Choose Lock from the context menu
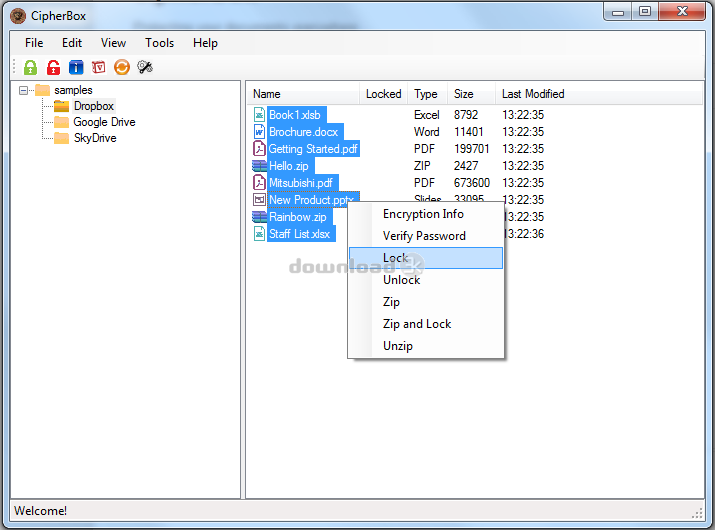 [396, 258]
